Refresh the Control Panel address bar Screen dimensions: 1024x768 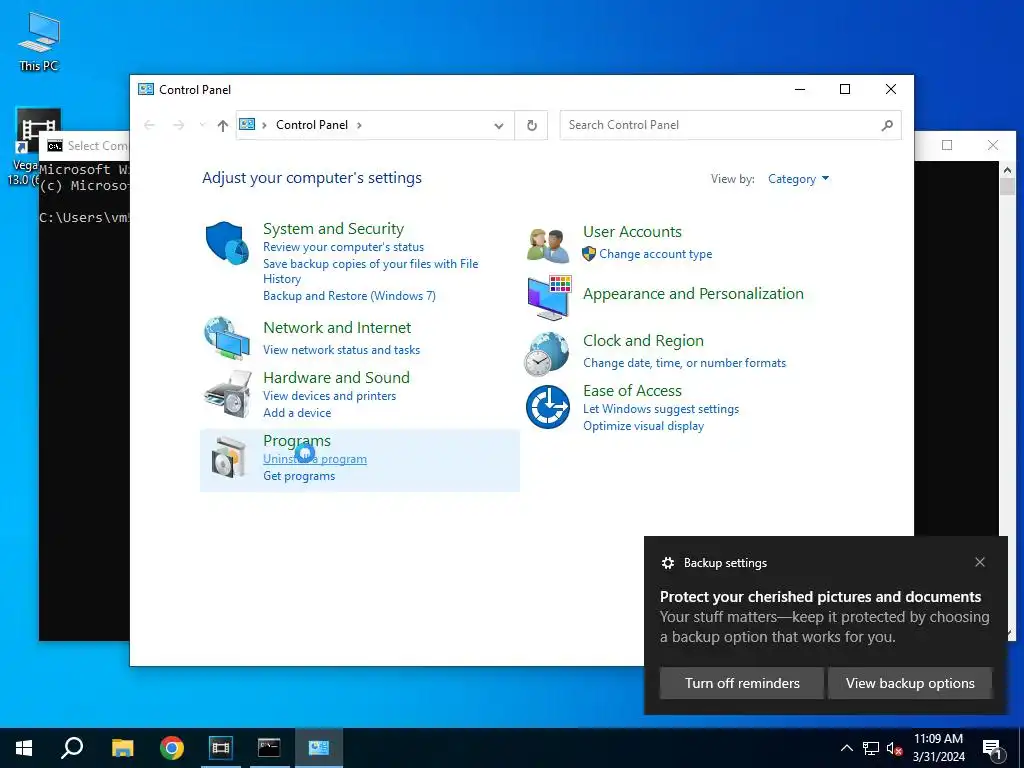[x=532, y=125]
